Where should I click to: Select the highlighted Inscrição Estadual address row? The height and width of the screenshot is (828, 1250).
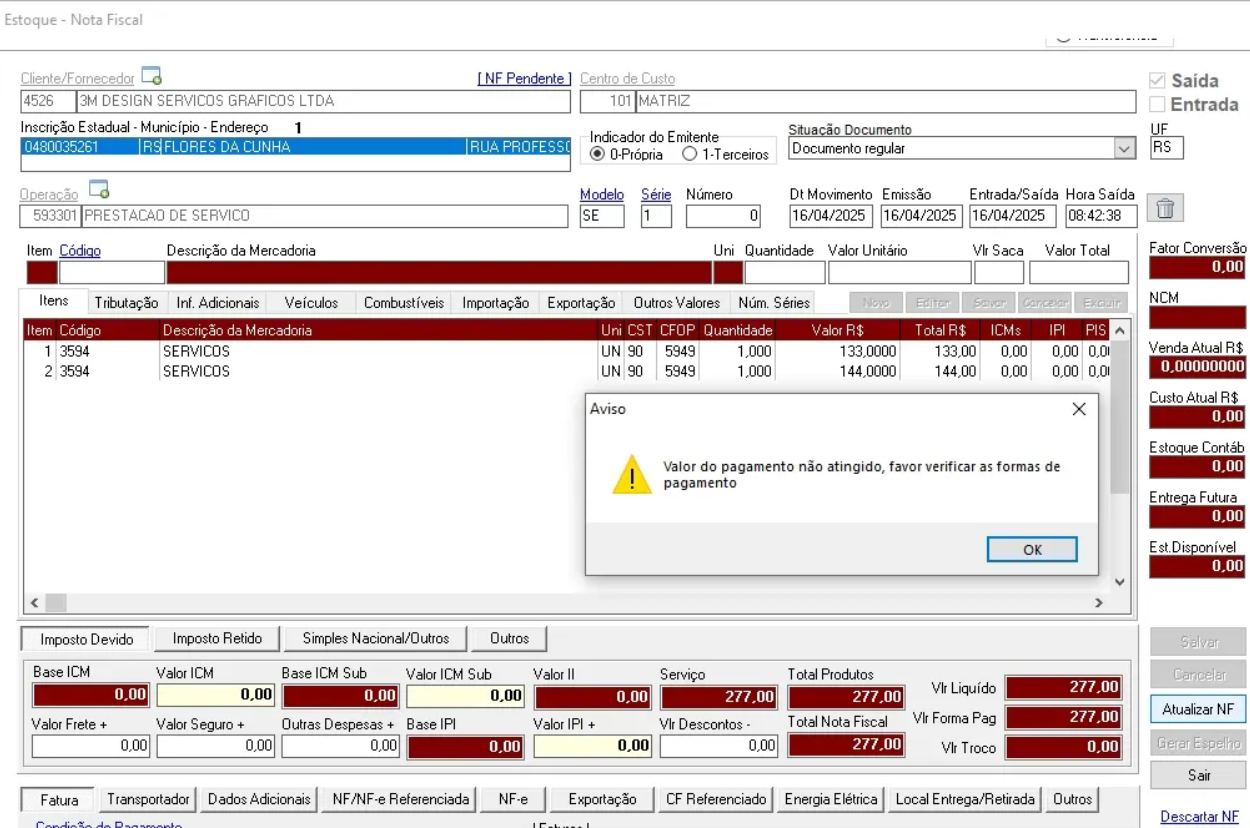296,147
